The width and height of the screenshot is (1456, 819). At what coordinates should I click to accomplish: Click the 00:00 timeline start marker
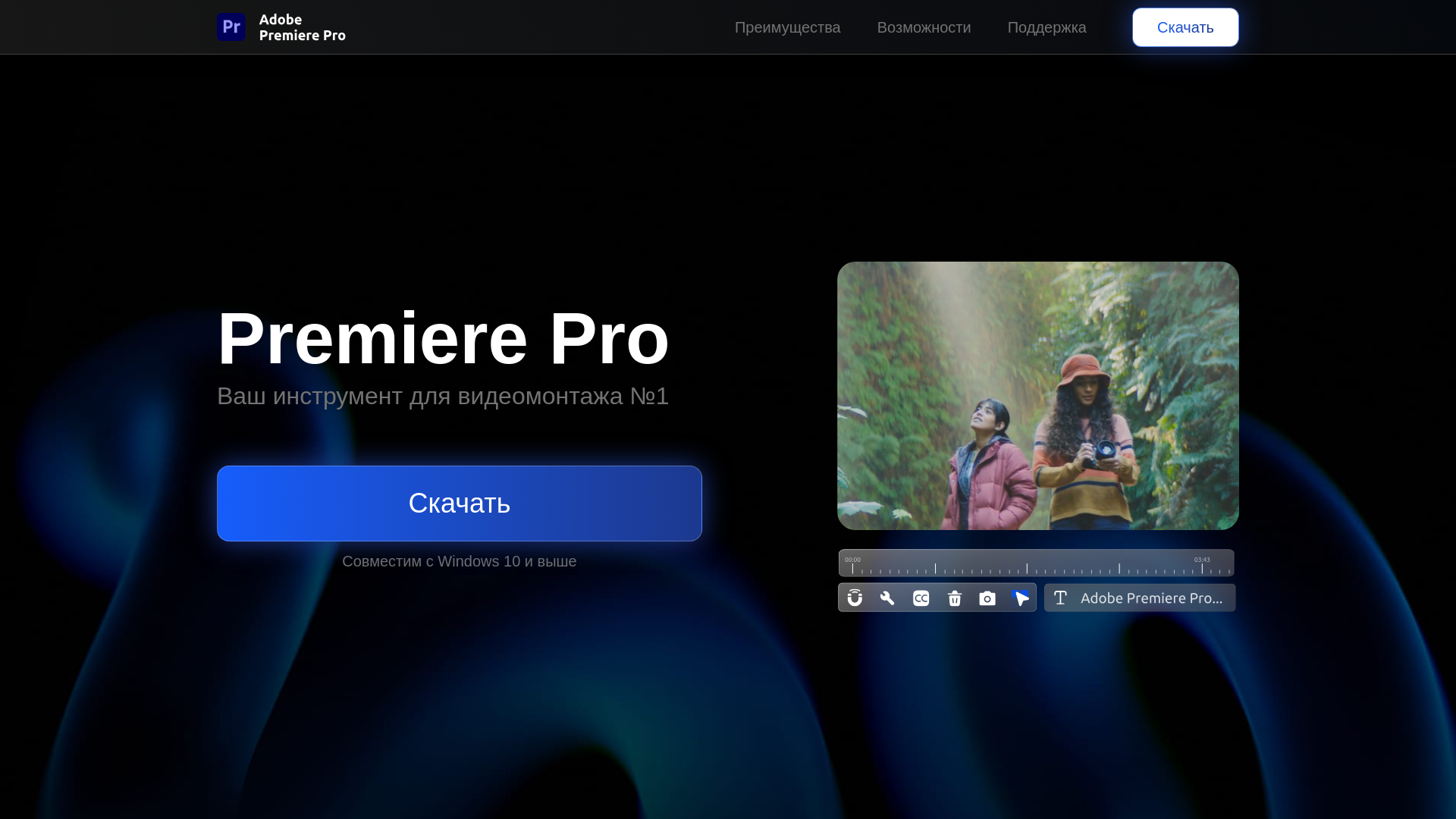pyautogui.click(x=852, y=560)
